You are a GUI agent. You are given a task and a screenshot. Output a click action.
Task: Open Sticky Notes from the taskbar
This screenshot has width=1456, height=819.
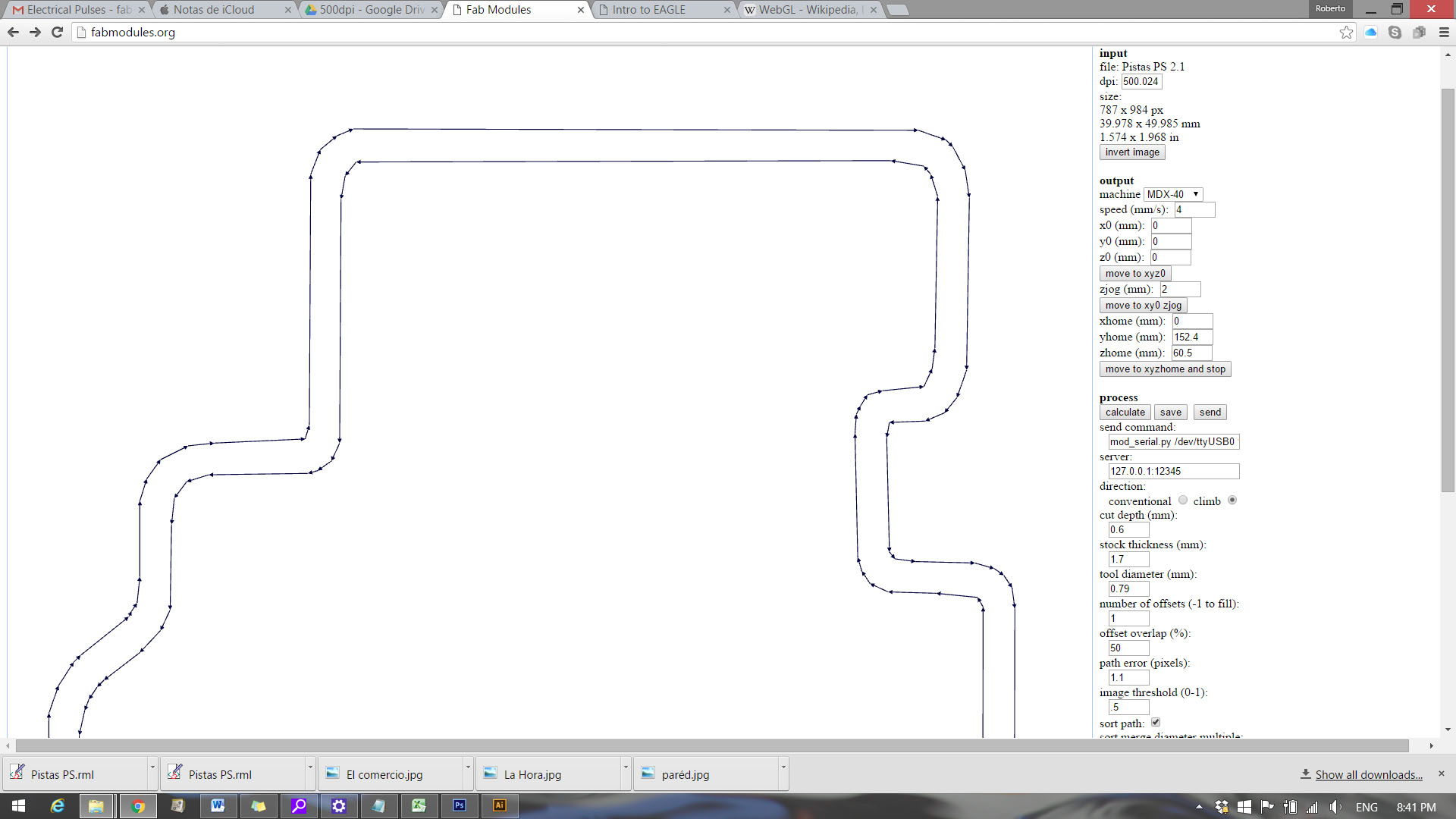point(259,806)
